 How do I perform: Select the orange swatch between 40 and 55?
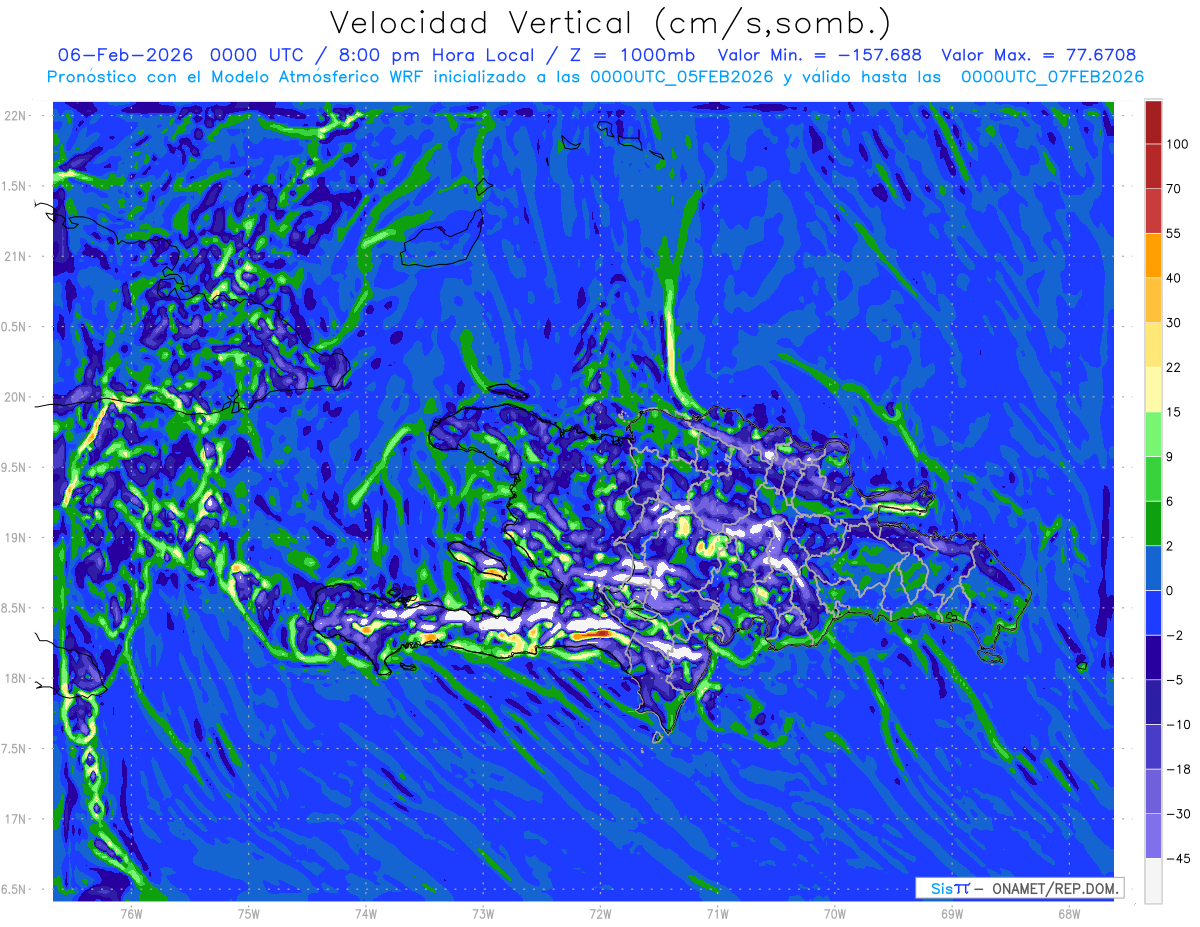[x=1154, y=255]
